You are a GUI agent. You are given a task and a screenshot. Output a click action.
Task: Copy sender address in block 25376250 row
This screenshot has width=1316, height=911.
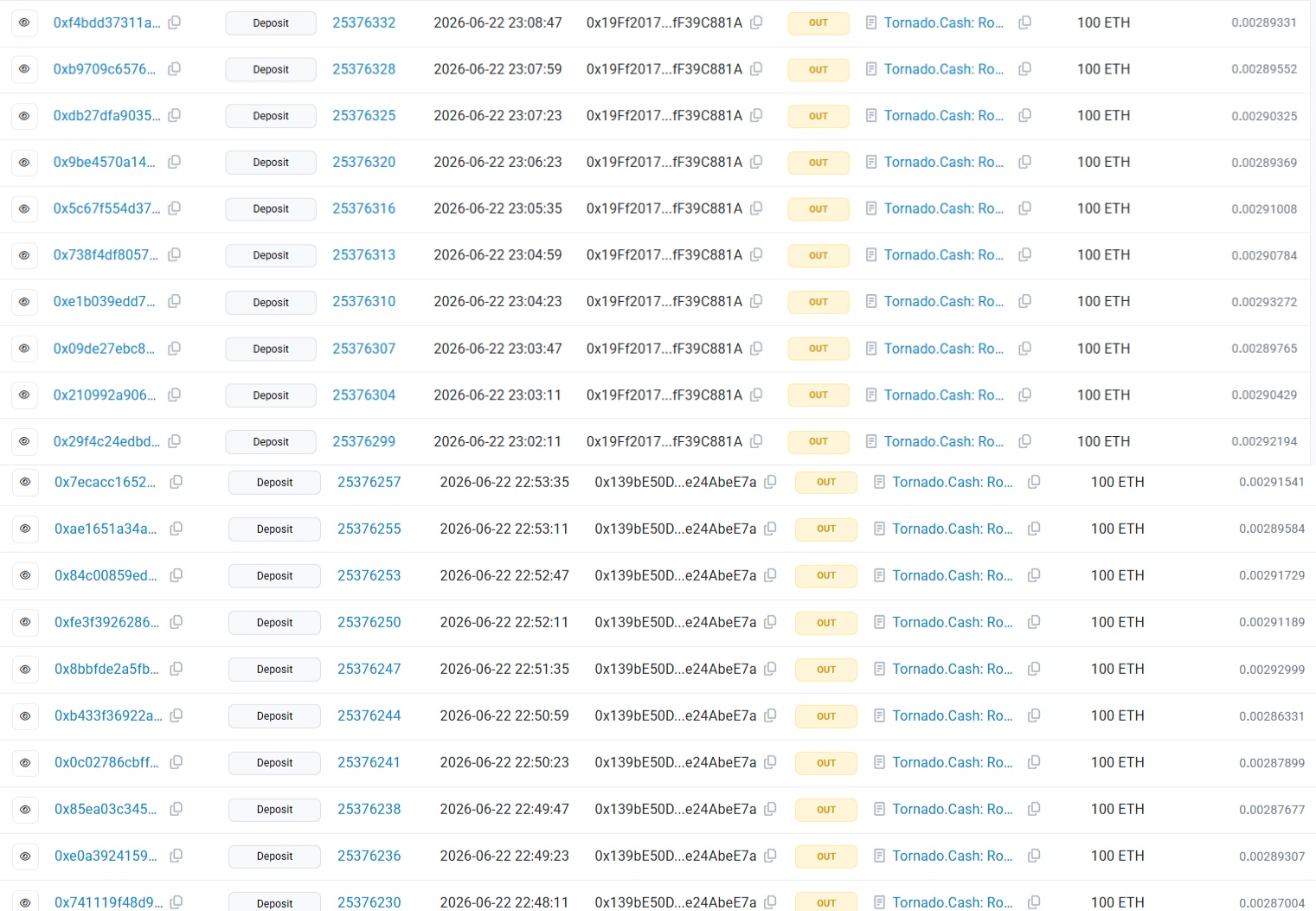(770, 622)
